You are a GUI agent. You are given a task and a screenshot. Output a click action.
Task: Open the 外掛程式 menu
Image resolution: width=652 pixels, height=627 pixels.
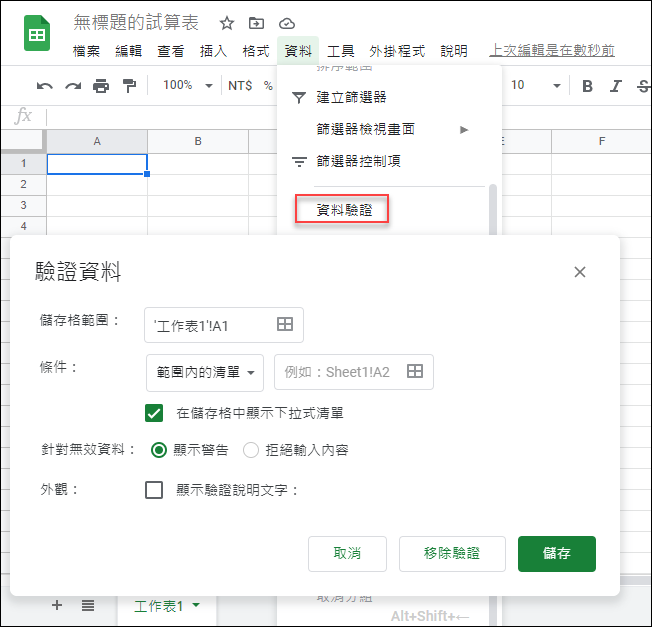pyautogui.click(x=397, y=51)
